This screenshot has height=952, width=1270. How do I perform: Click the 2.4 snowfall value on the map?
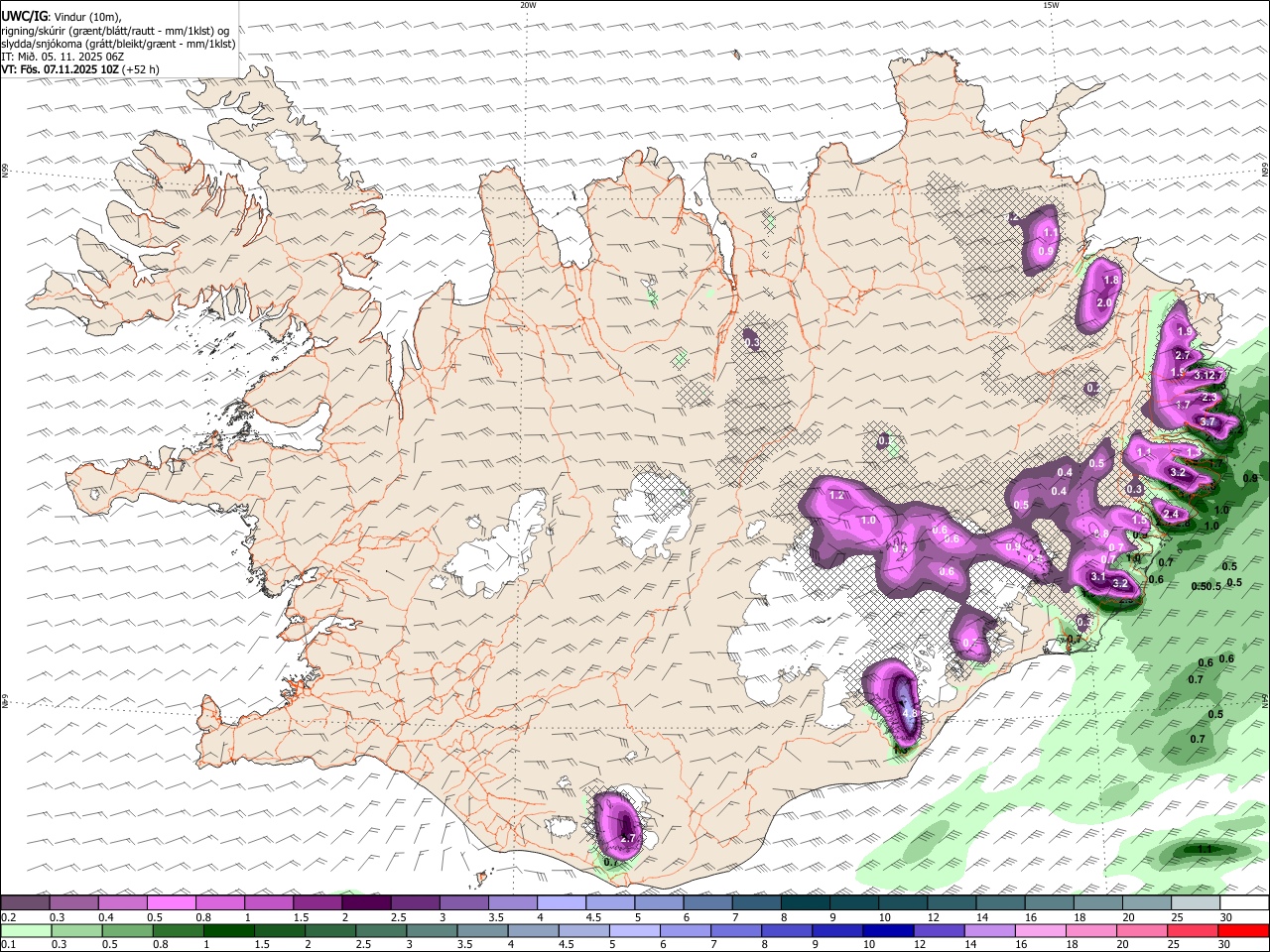point(1171,514)
